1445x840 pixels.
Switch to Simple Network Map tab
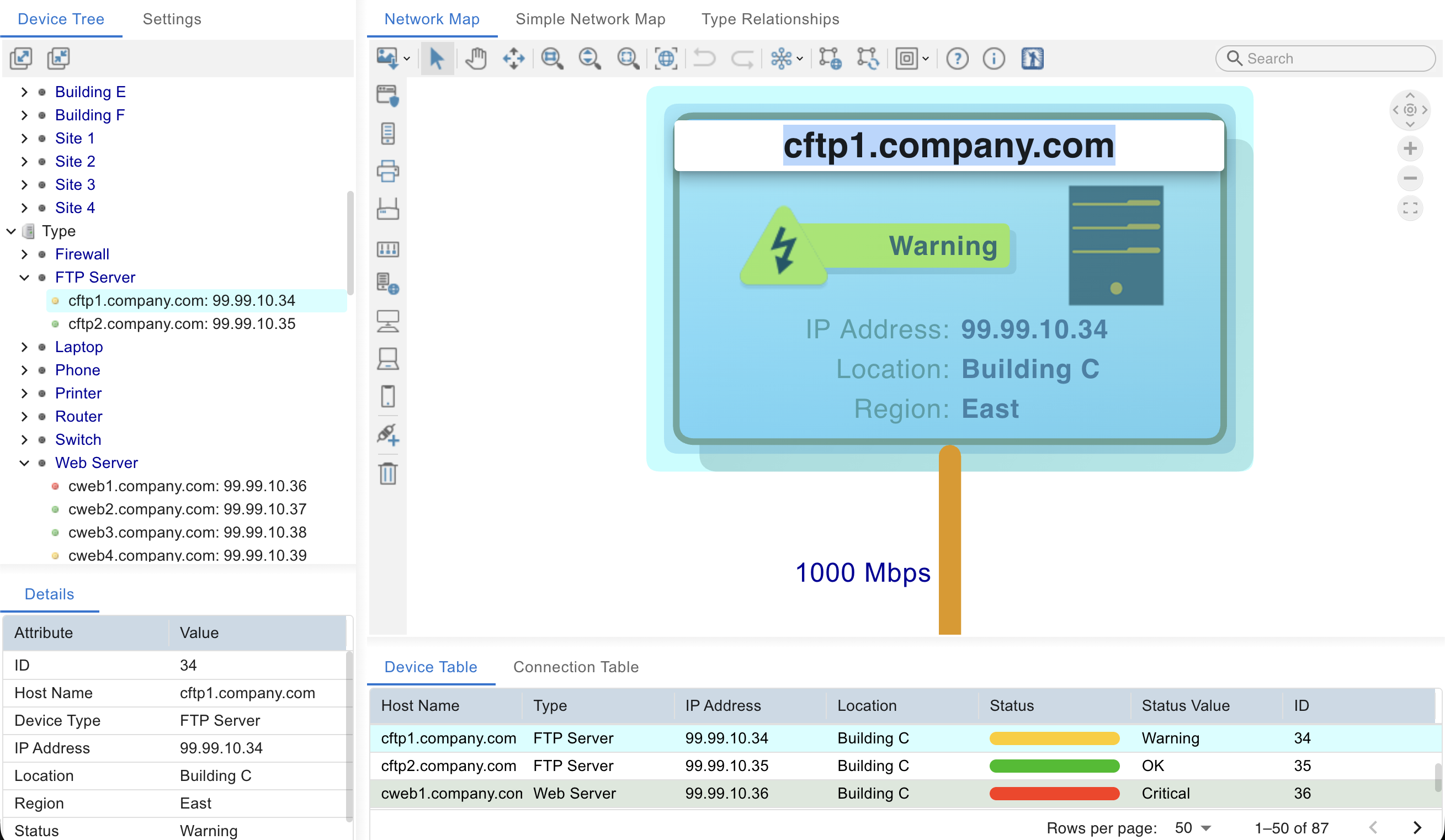[x=590, y=19]
